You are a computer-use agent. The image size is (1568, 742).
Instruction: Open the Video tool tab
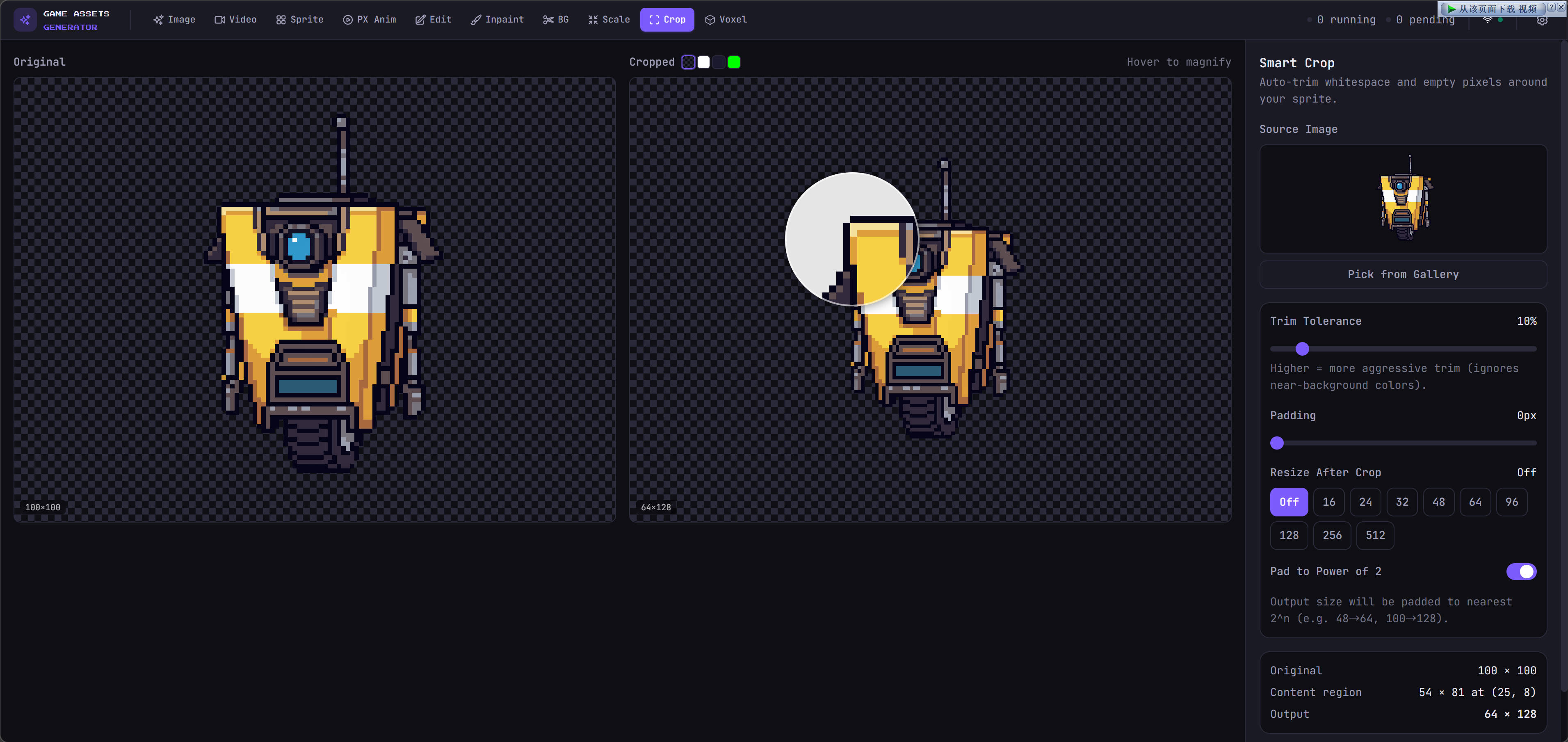(235, 19)
